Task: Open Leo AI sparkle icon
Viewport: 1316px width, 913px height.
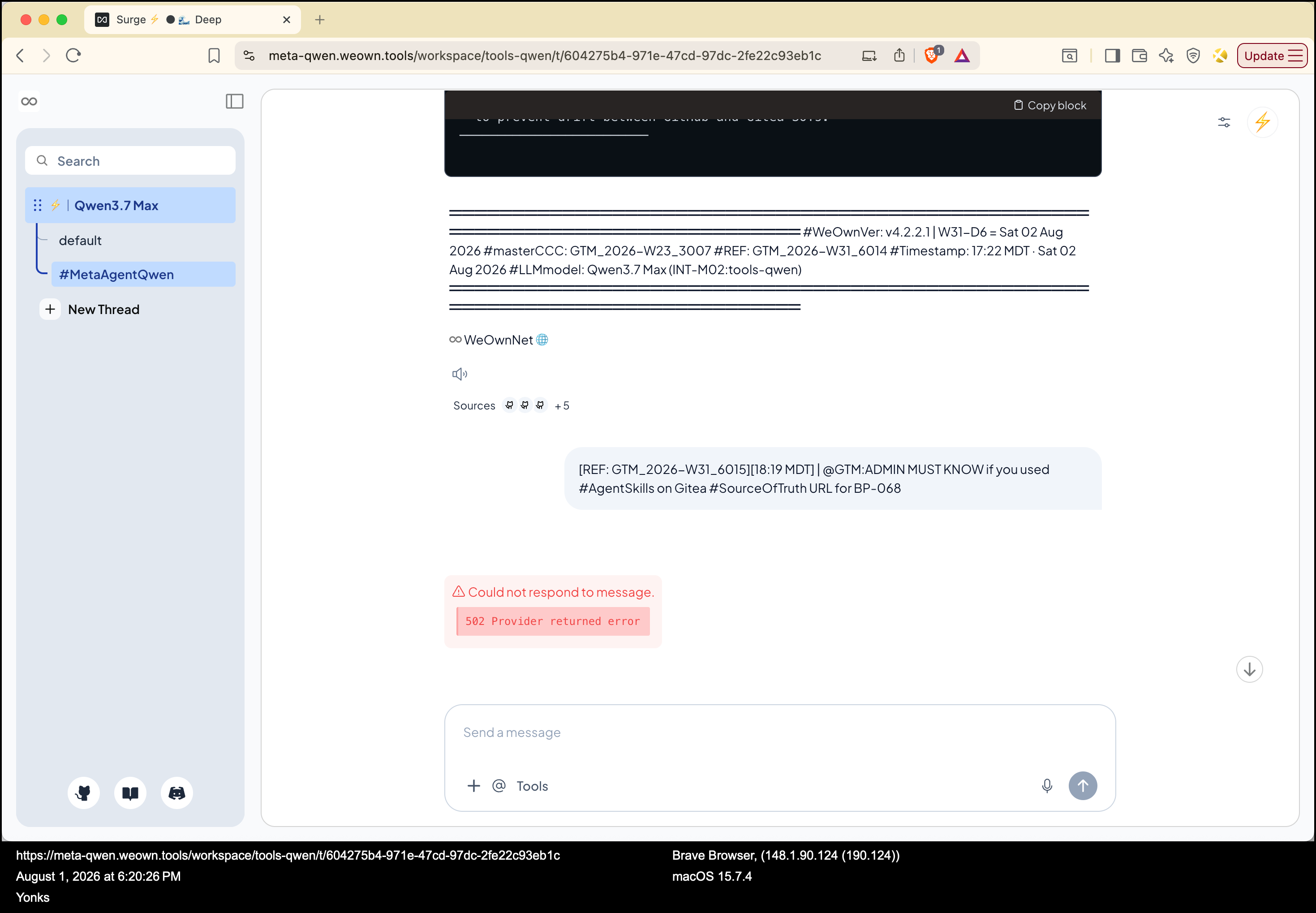Action: [x=1166, y=56]
